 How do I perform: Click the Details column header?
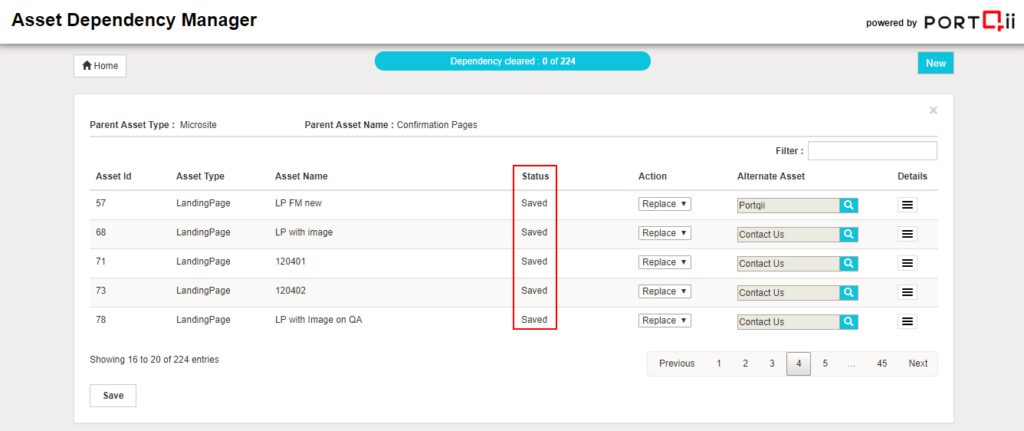pos(912,176)
